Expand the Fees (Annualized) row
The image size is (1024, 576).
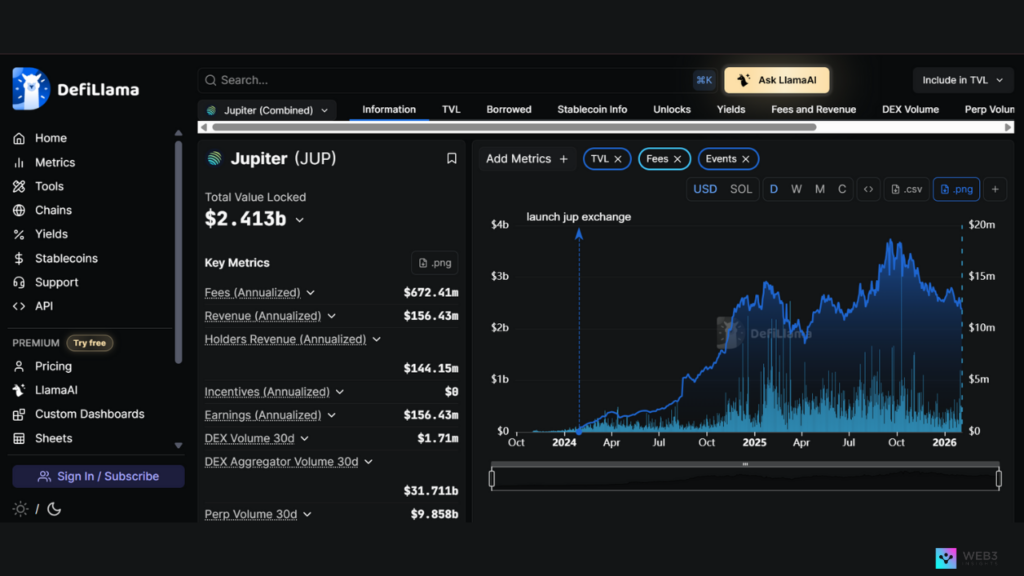[310, 293]
